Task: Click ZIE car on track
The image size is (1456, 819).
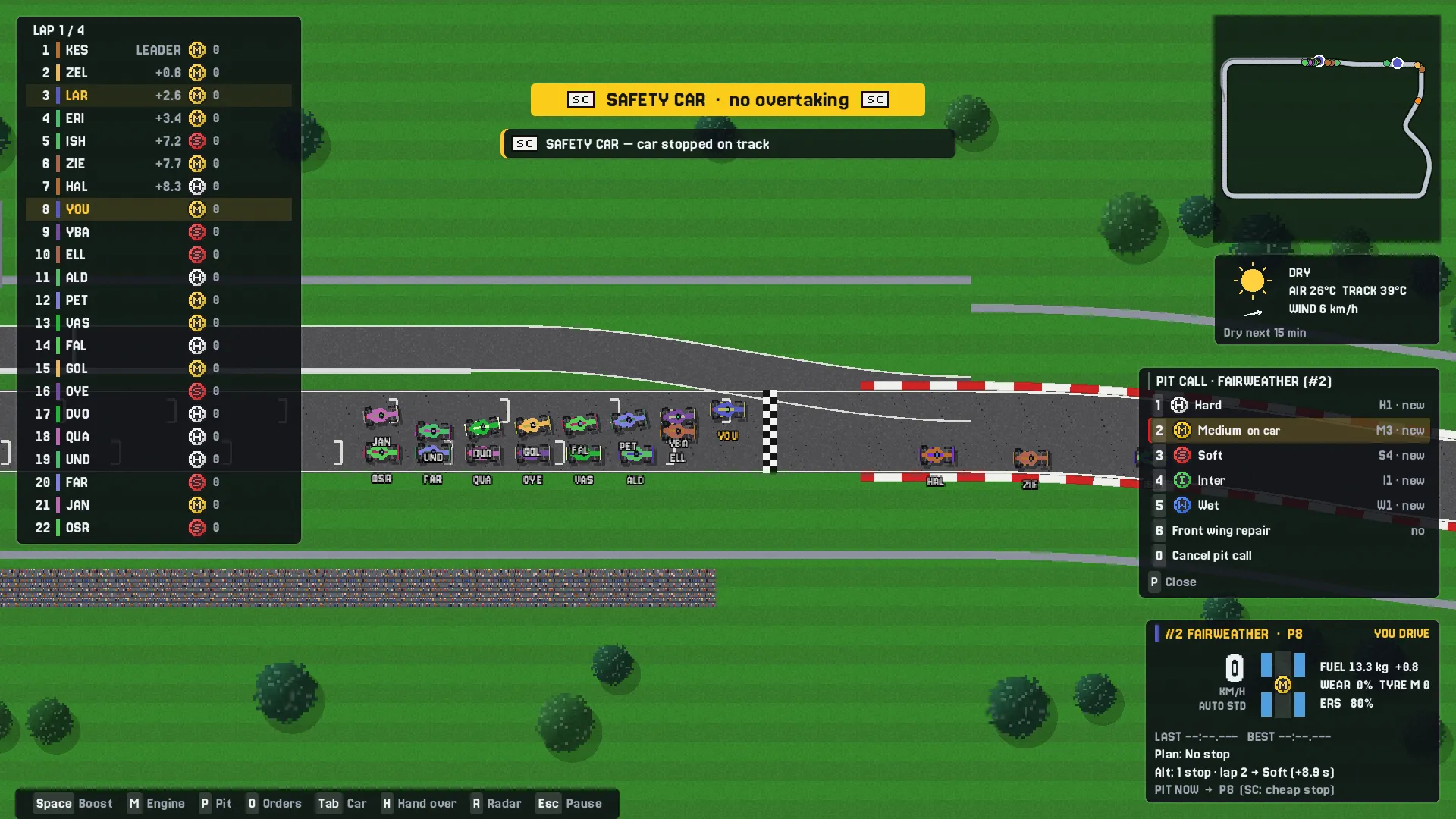Action: 1031,458
